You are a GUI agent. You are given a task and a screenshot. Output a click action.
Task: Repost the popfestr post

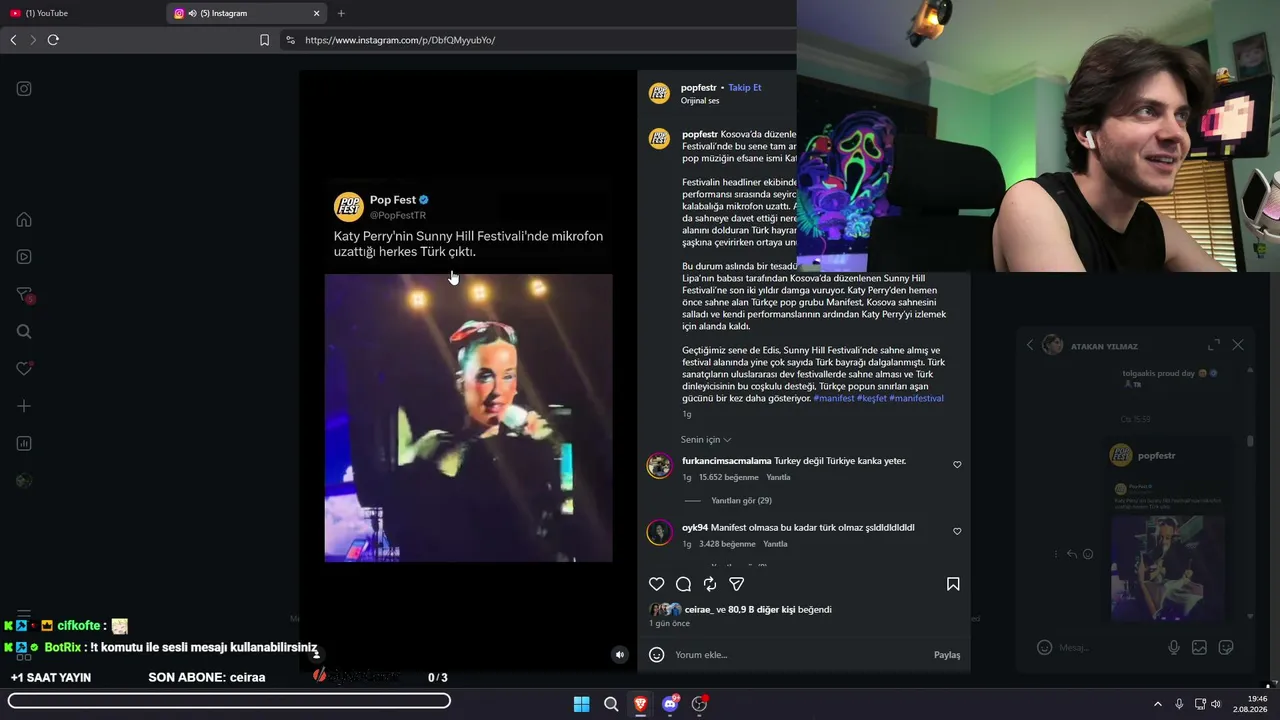(710, 584)
